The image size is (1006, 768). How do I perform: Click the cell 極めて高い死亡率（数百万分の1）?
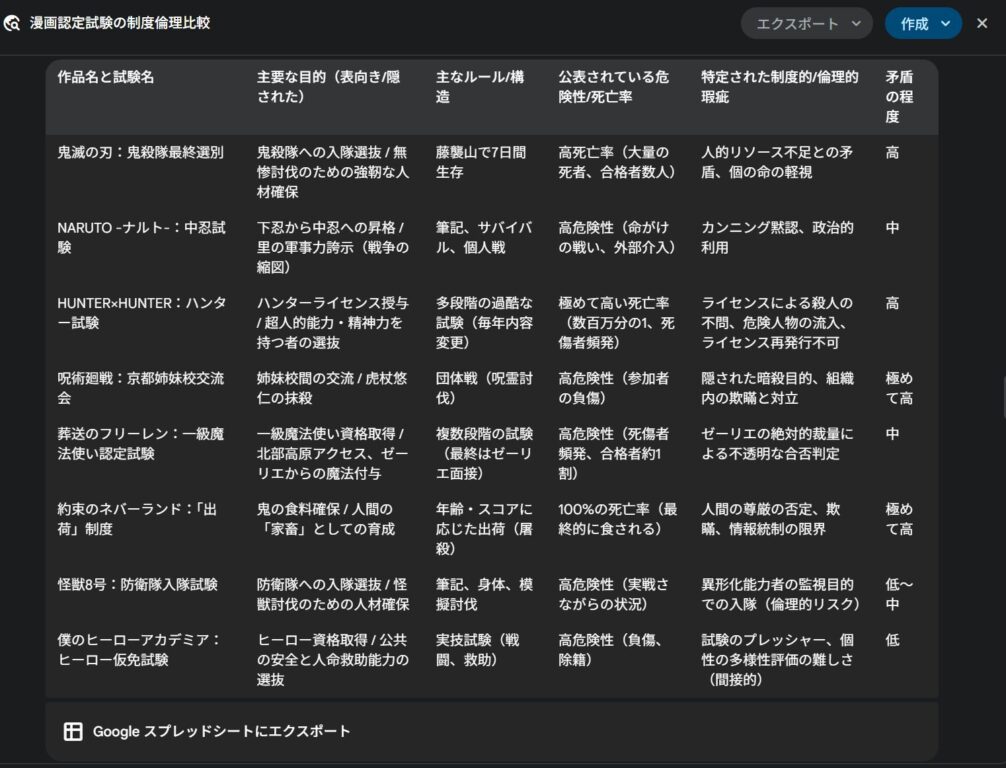pyautogui.click(x=617, y=322)
